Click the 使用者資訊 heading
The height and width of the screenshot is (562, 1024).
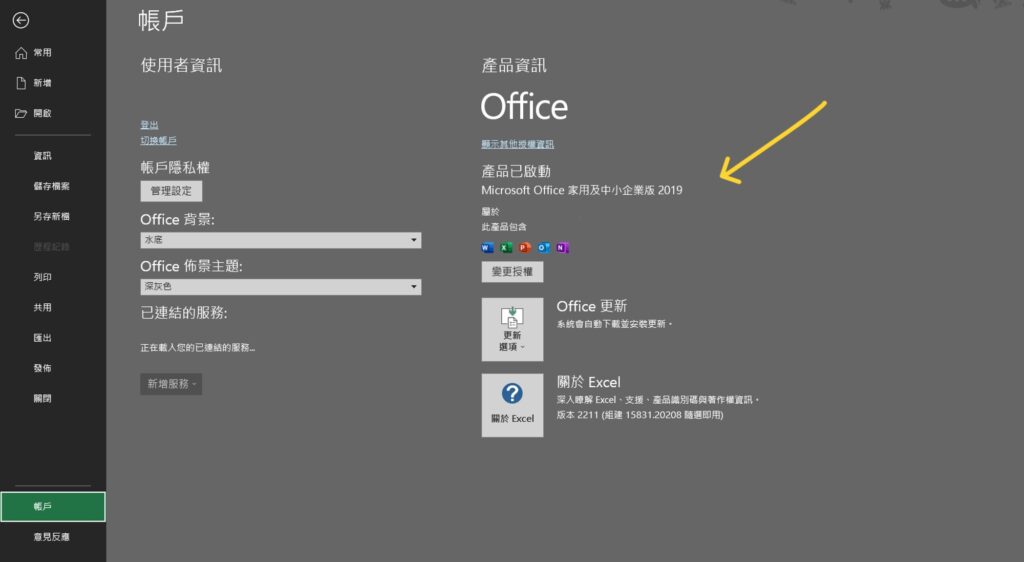pyautogui.click(x=181, y=65)
